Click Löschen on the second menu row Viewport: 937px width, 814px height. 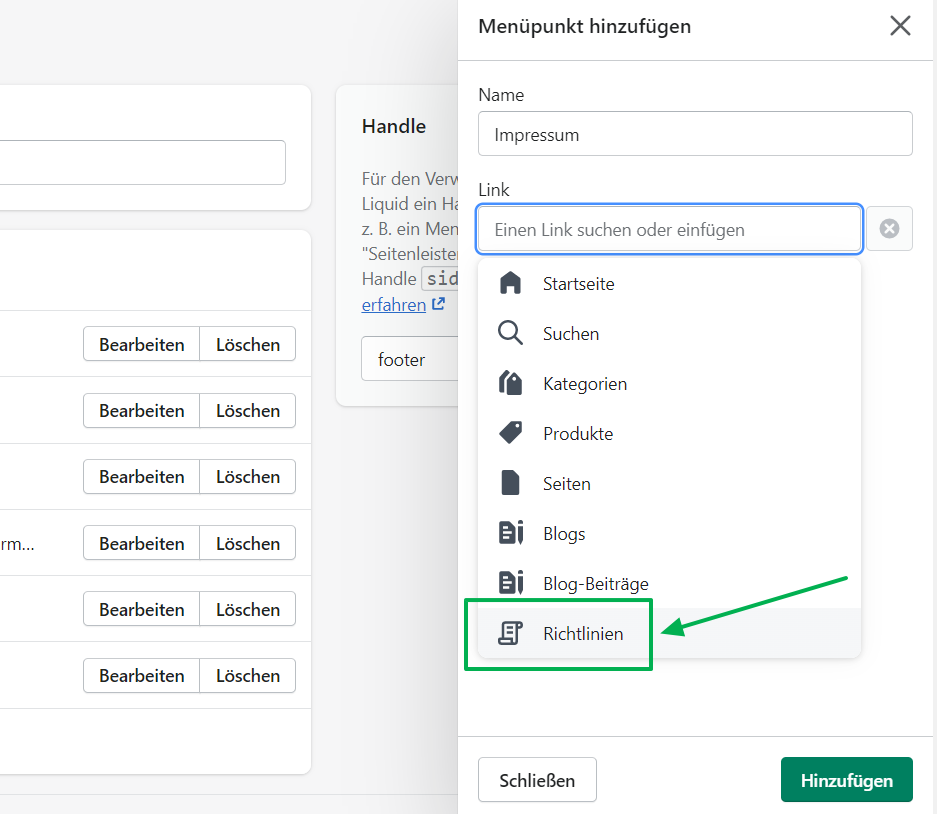248,411
